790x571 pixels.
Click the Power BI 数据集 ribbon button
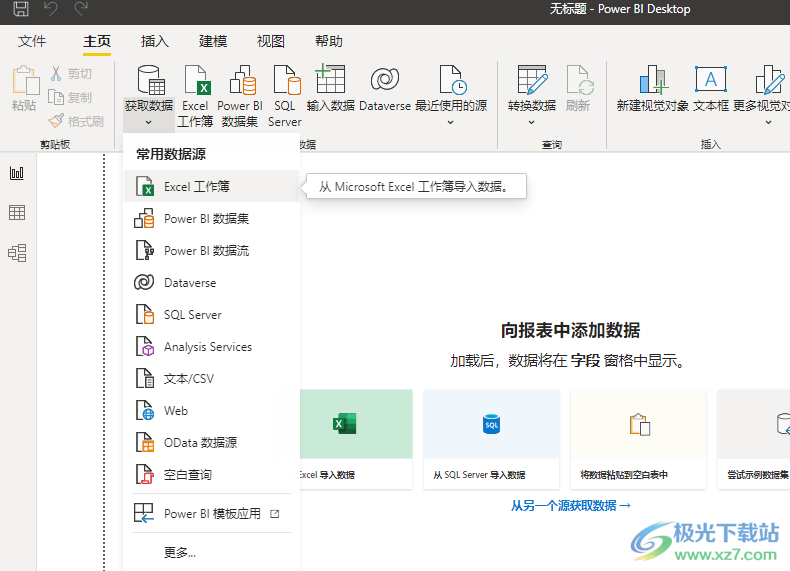pos(240,96)
